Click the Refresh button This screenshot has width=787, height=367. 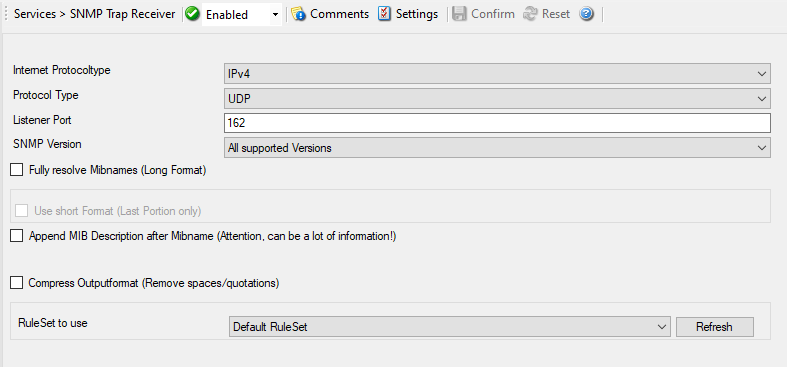[x=715, y=327]
